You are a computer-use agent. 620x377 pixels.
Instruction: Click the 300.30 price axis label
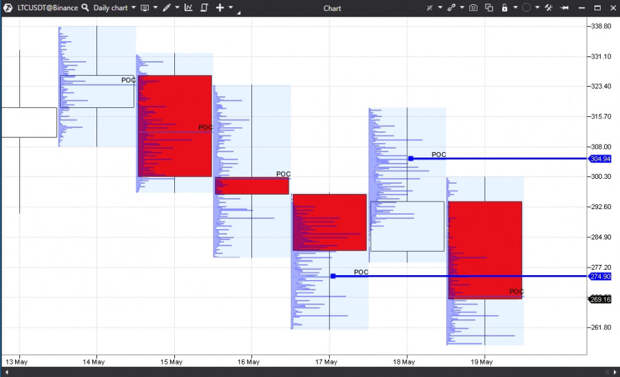coord(601,176)
